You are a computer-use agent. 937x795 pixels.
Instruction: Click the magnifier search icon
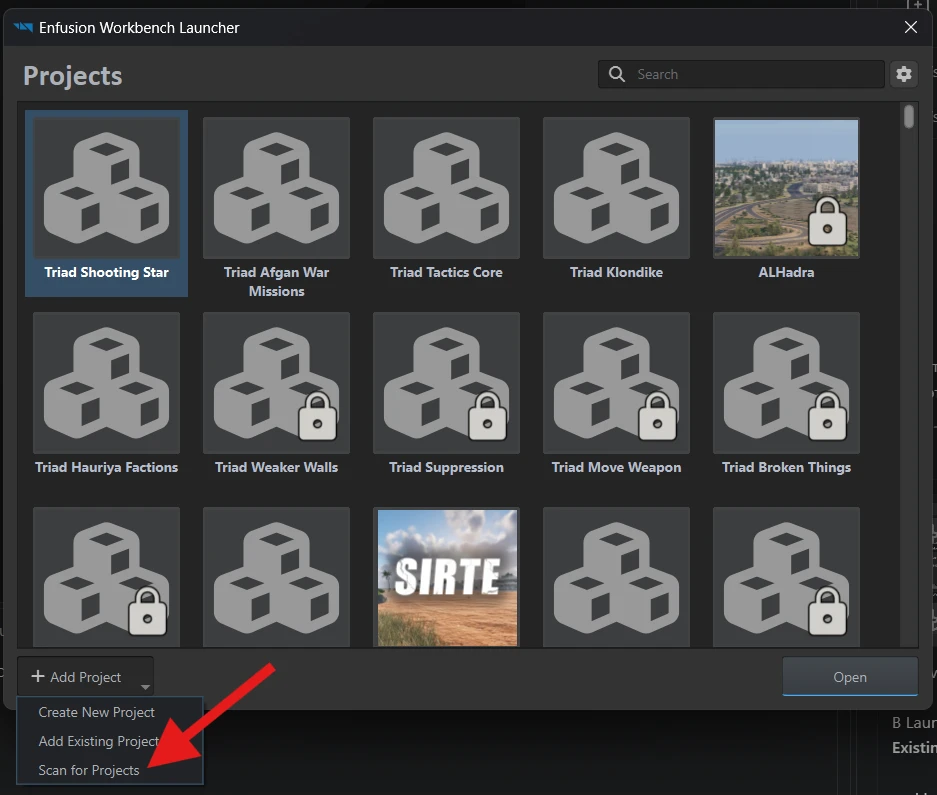point(617,74)
